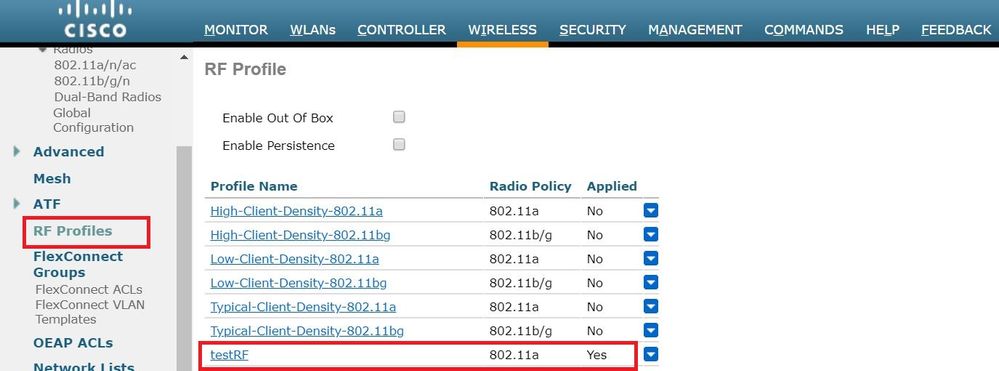The width and height of the screenshot is (999, 371).
Task: Open the MANAGEMENT menu
Action: (x=695, y=30)
